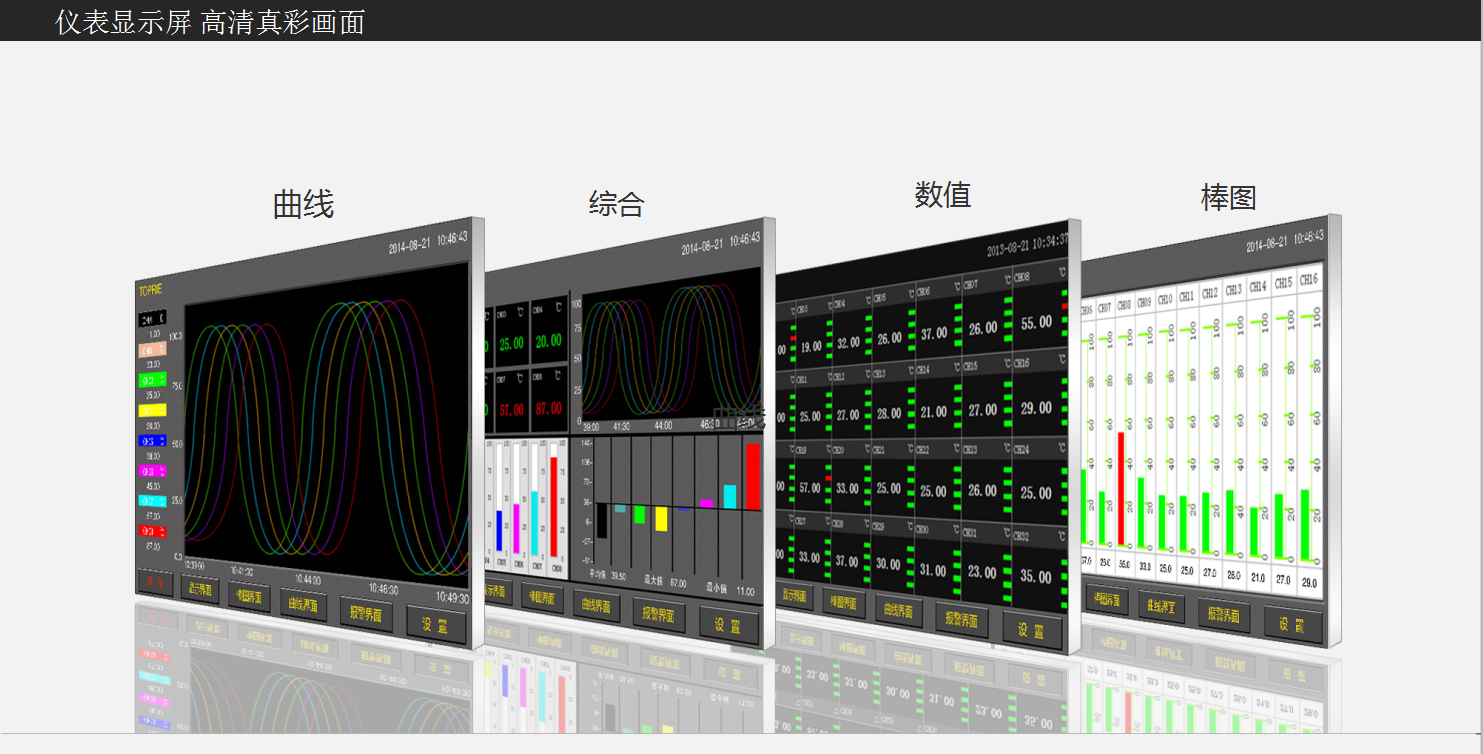Click the 19.00 reading in the 数值 screen
The width and height of the screenshot is (1483, 754).
pos(811,346)
